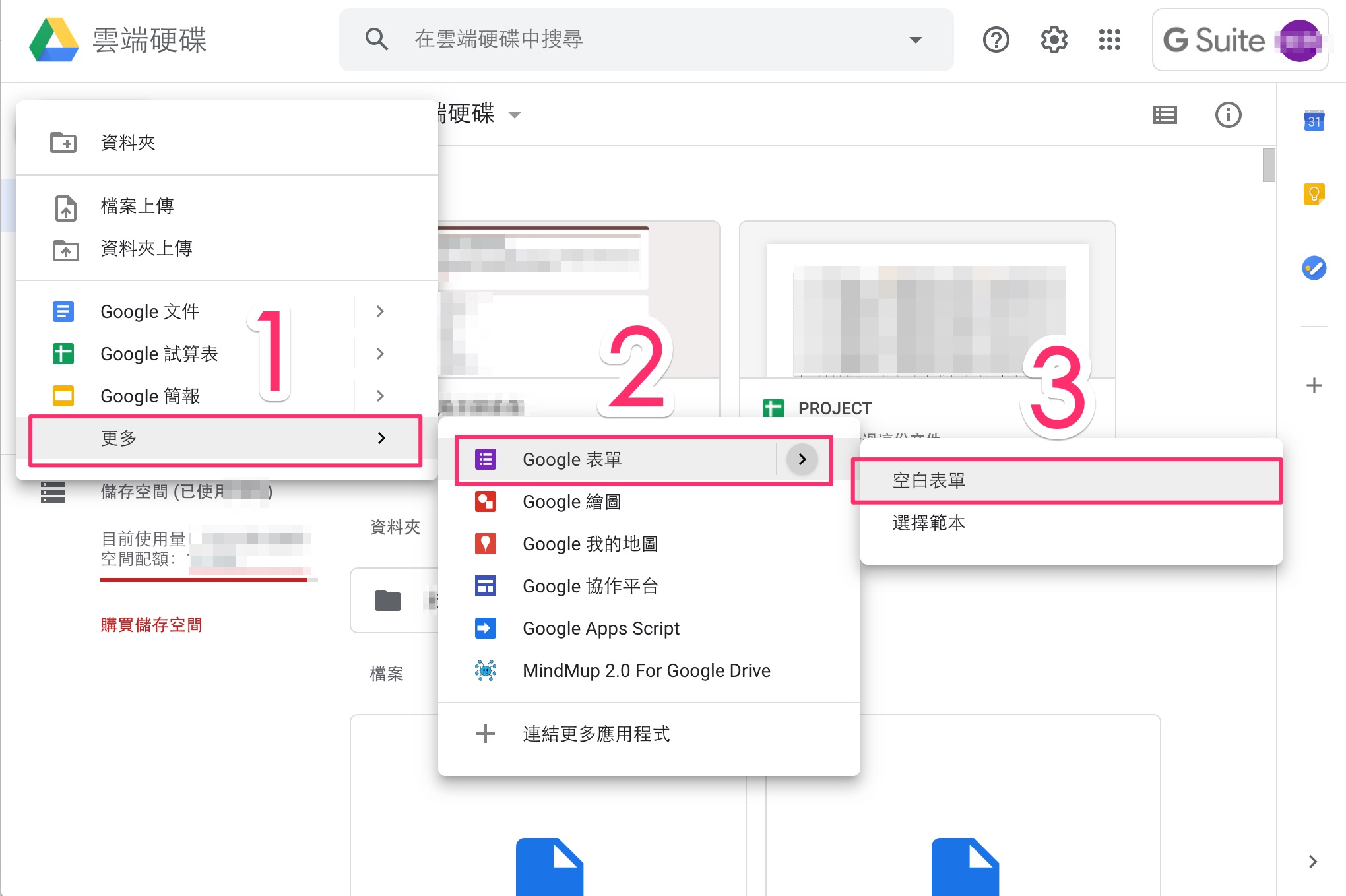Click the upload file page icon
The image size is (1346, 896).
coord(65,207)
